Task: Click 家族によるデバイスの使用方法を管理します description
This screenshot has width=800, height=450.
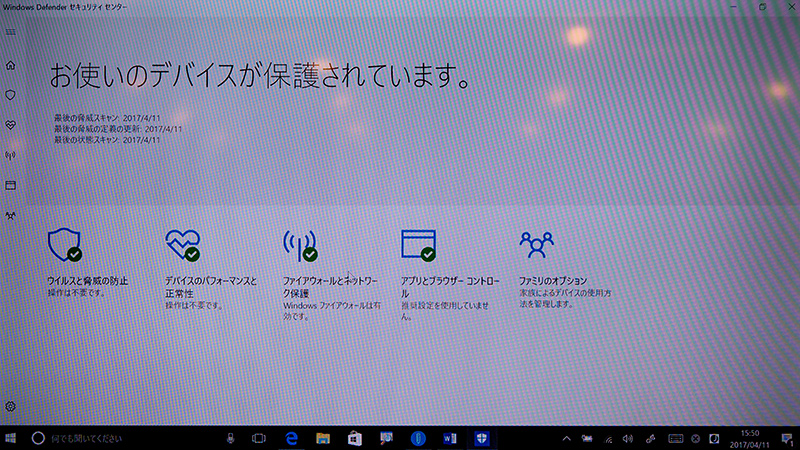Action: pyautogui.click(x=565, y=298)
